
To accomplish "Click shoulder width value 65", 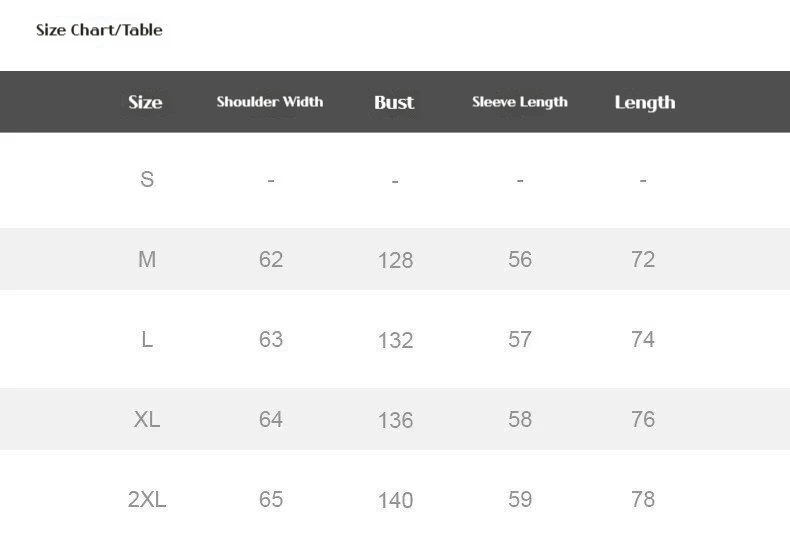I will pyautogui.click(x=271, y=500).
